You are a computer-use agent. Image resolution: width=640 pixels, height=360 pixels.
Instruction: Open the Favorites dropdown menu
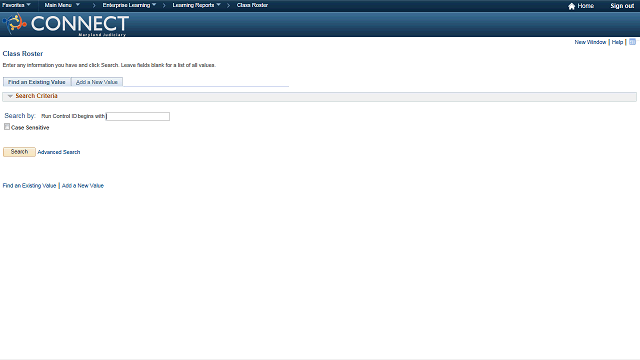click(16, 5)
